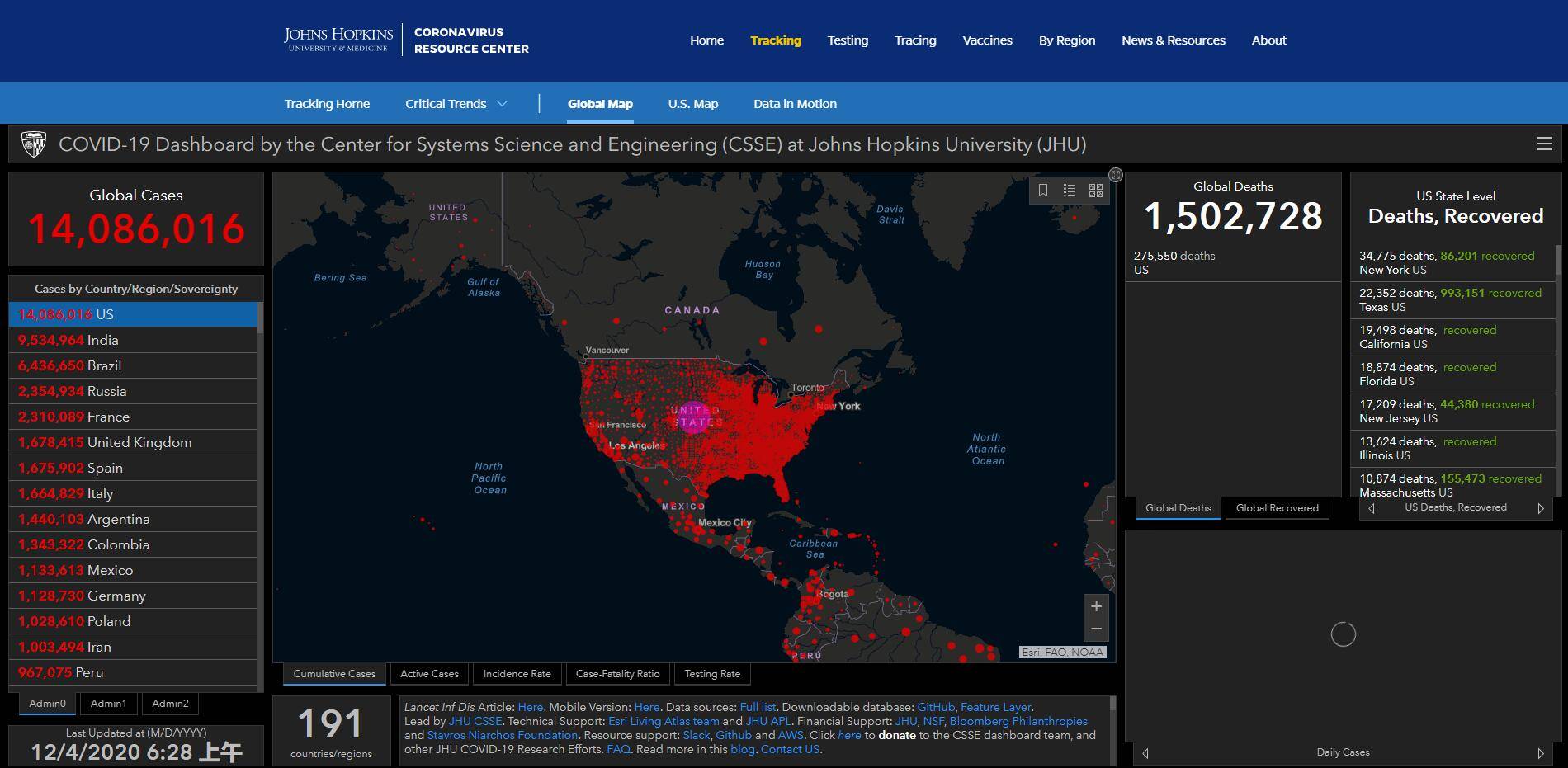The height and width of the screenshot is (768, 1568).
Task: Switch to Admin1 tab
Action: click(108, 704)
